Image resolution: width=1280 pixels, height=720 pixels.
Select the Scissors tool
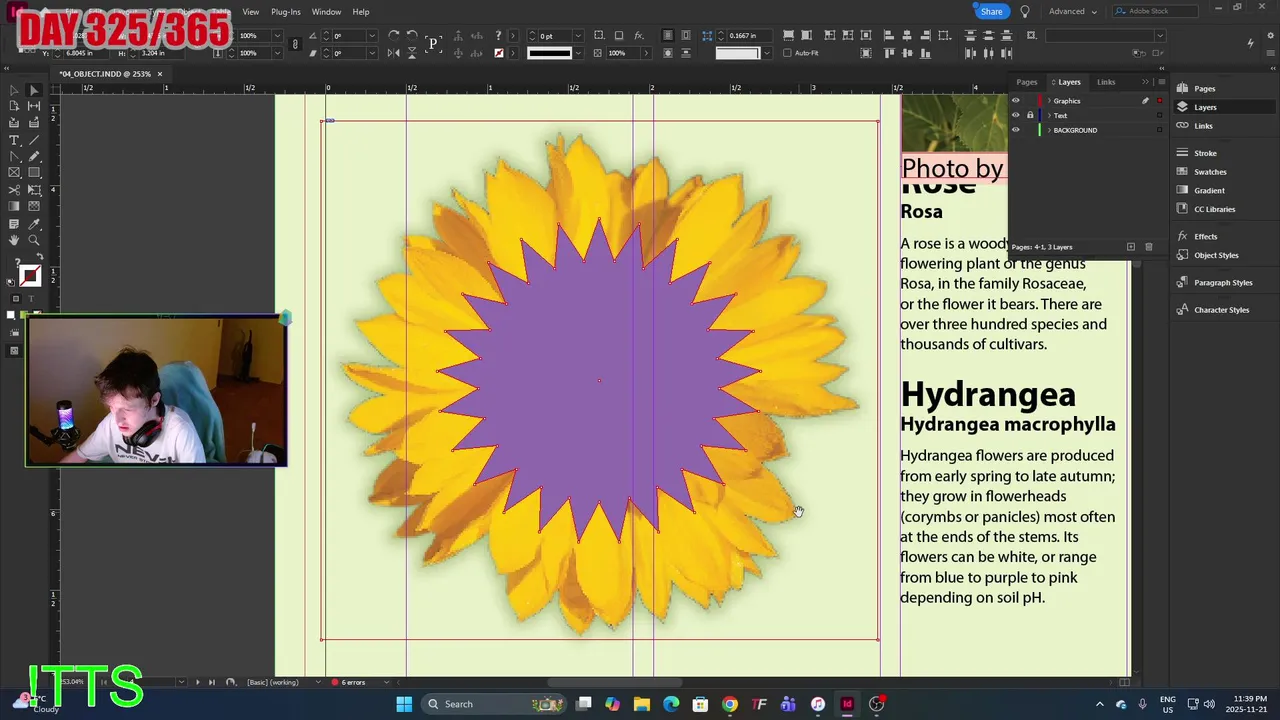pos(14,190)
